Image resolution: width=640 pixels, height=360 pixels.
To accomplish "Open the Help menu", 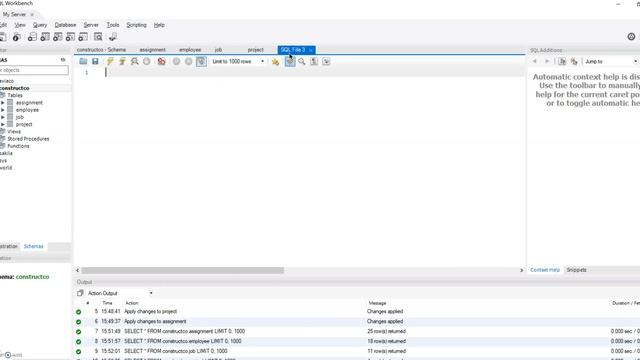I will pos(159,25).
